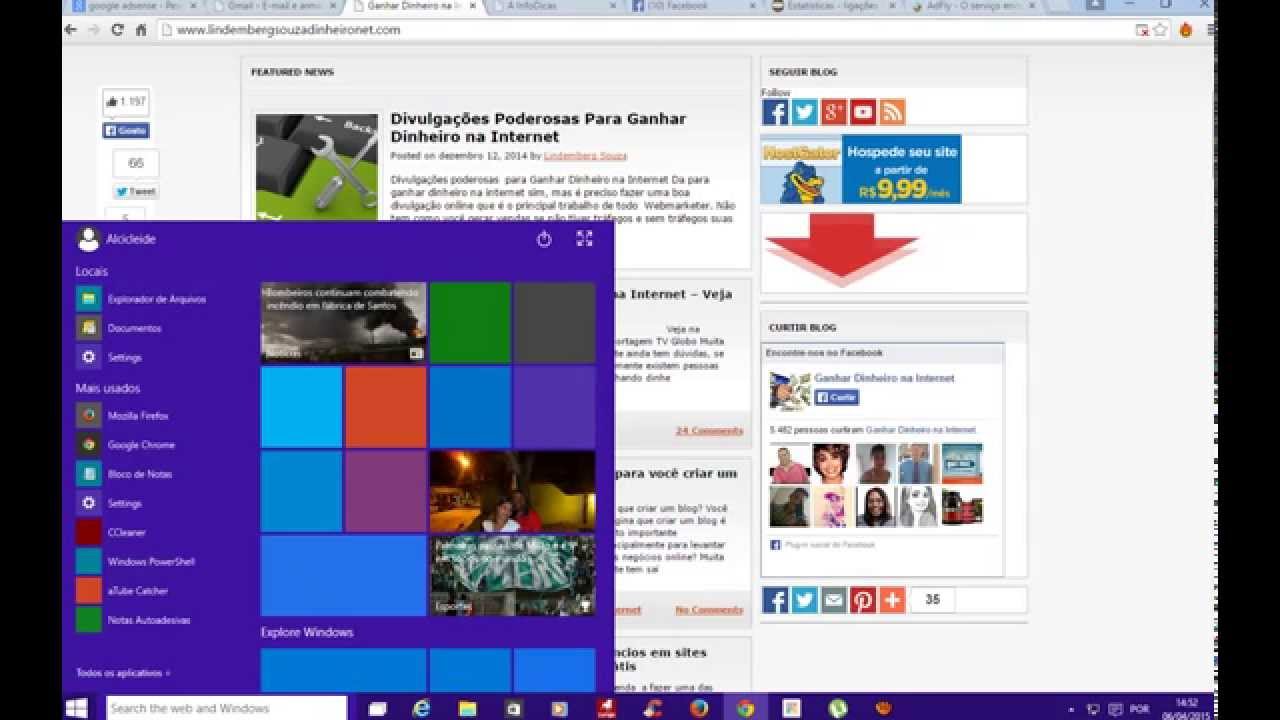The width and height of the screenshot is (1280, 720).
Task: Open article Divulgações Poderosas Para Ganhar Dinheiro
Action: pyautogui.click(x=538, y=127)
